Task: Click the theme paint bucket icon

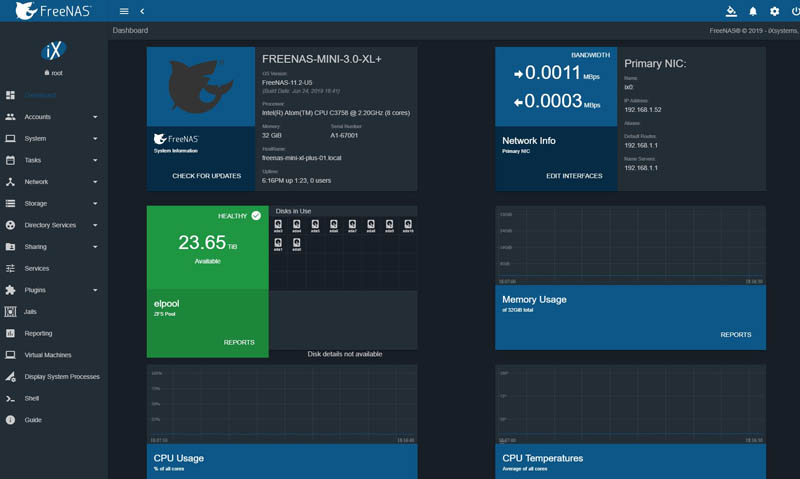Action: (731, 11)
